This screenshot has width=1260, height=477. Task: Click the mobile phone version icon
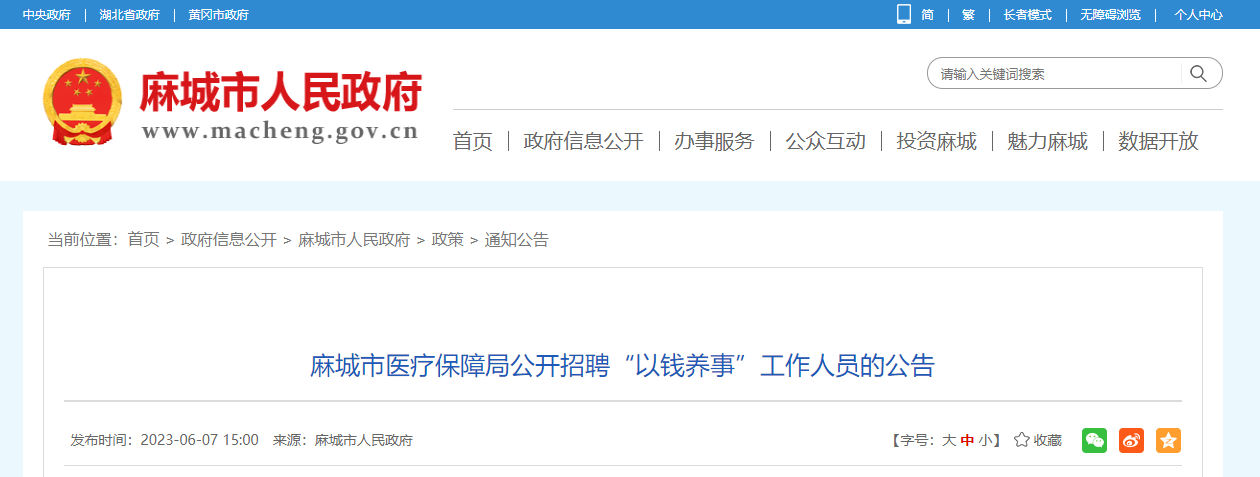click(904, 14)
